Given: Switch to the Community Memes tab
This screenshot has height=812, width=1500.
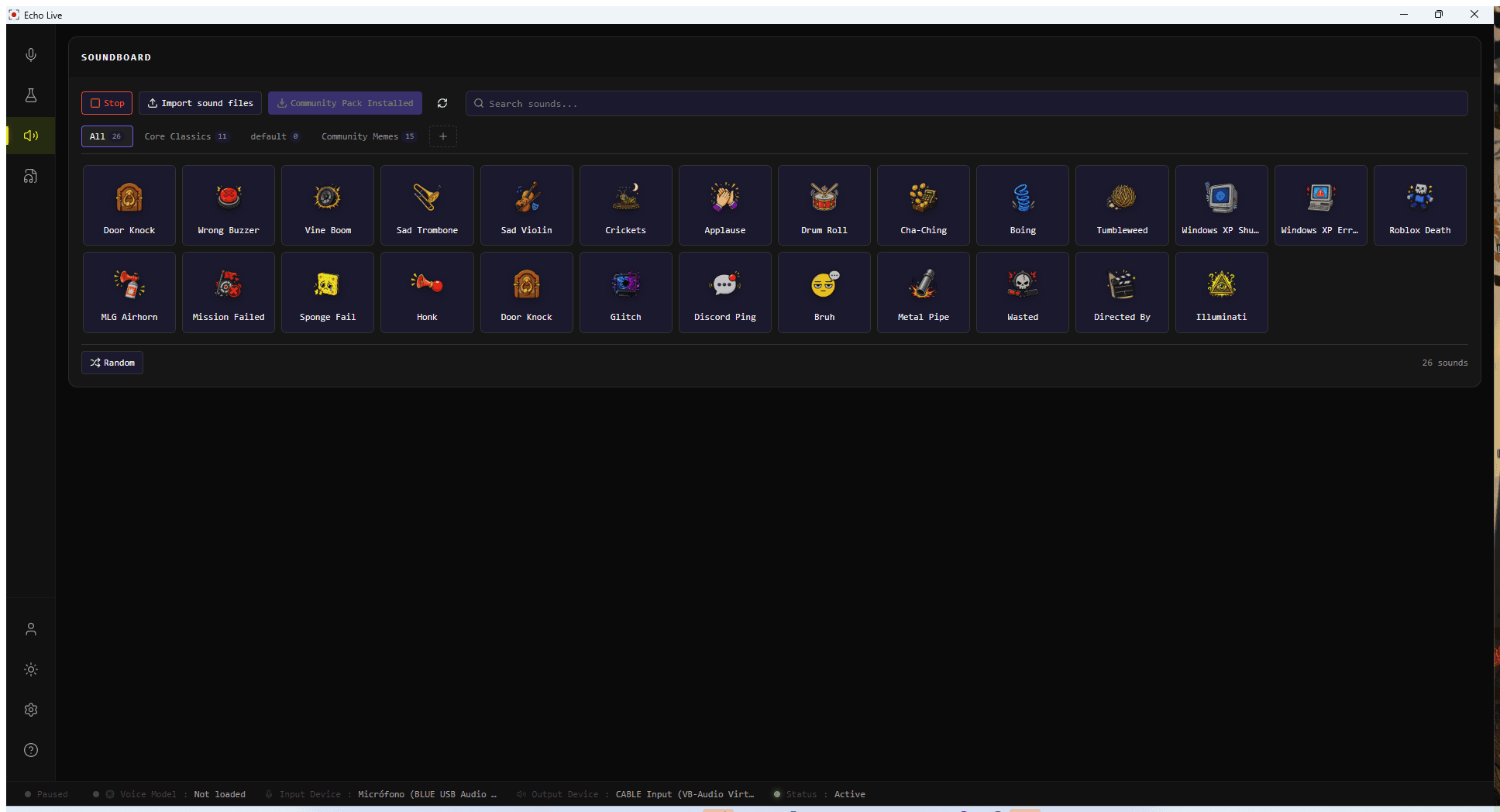Looking at the screenshot, I should (x=369, y=136).
